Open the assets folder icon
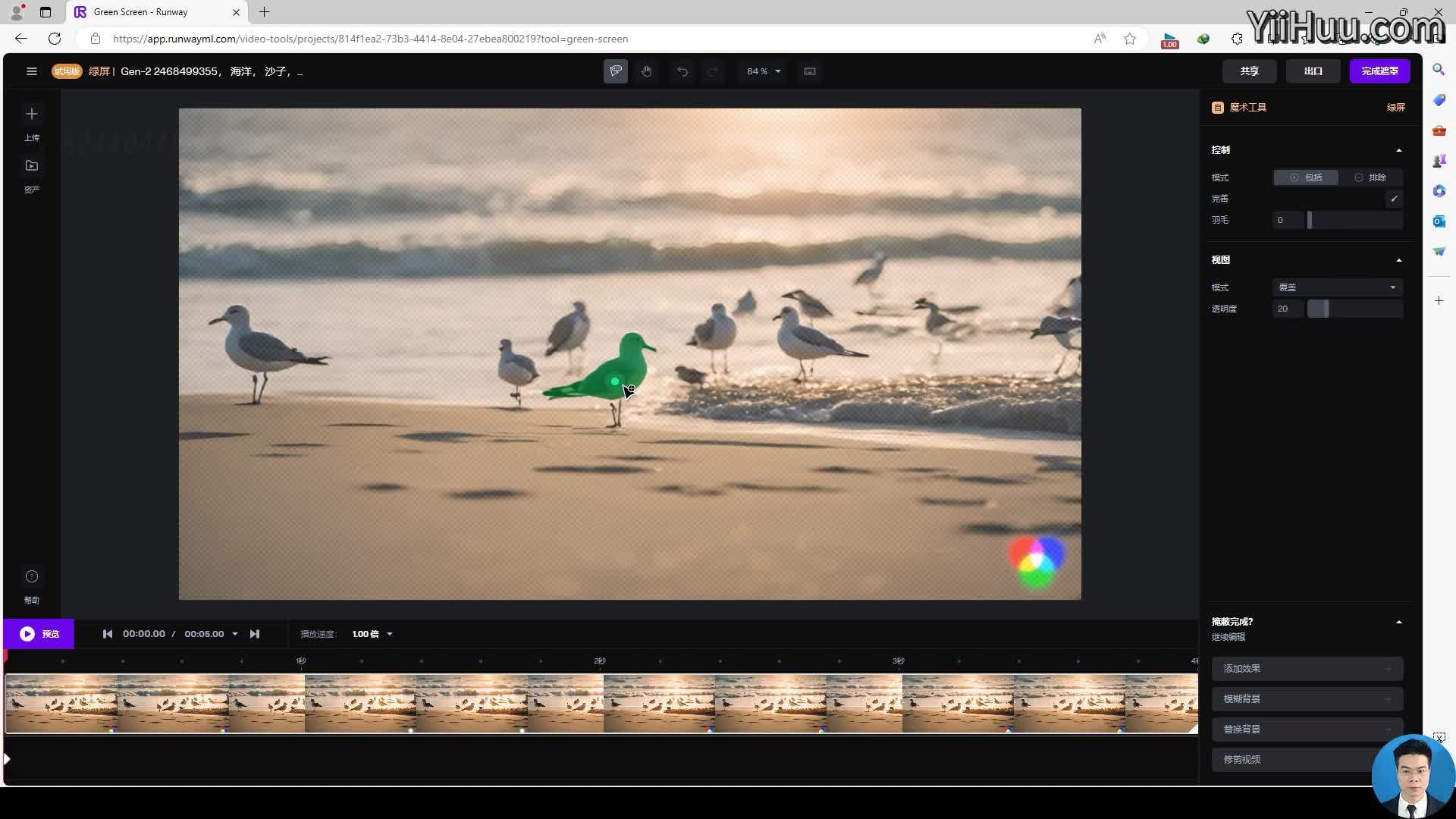The height and width of the screenshot is (819, 1456). click(x=31, y=165)
